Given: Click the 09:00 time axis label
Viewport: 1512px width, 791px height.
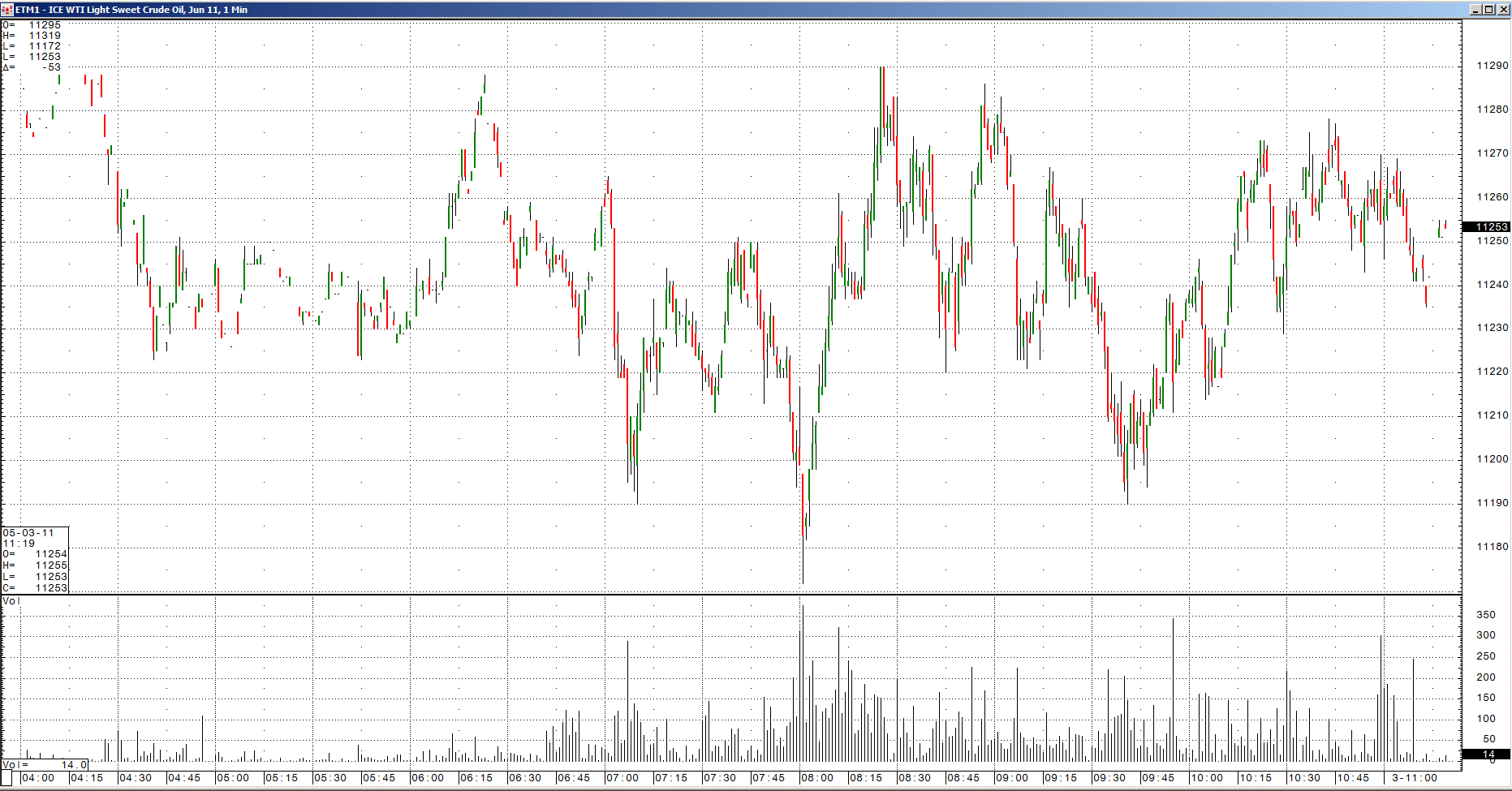Looking at the screenshot, I should [1012, 778].
